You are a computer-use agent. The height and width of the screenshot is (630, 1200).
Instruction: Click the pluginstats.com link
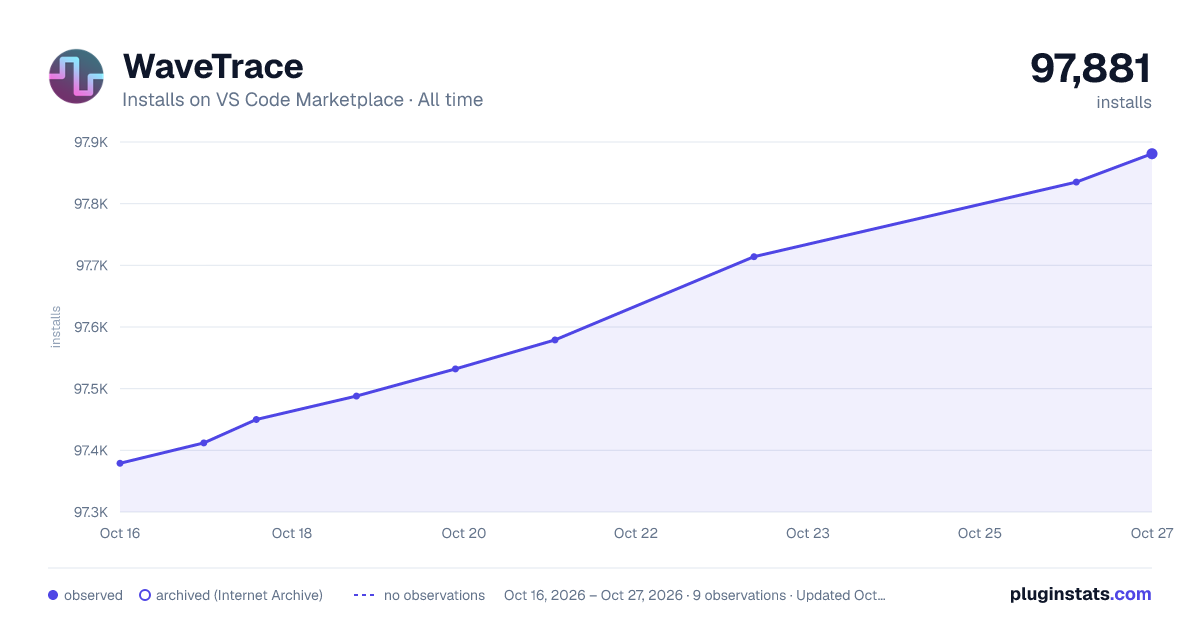pyautogui.click(x=1081, y=594)
